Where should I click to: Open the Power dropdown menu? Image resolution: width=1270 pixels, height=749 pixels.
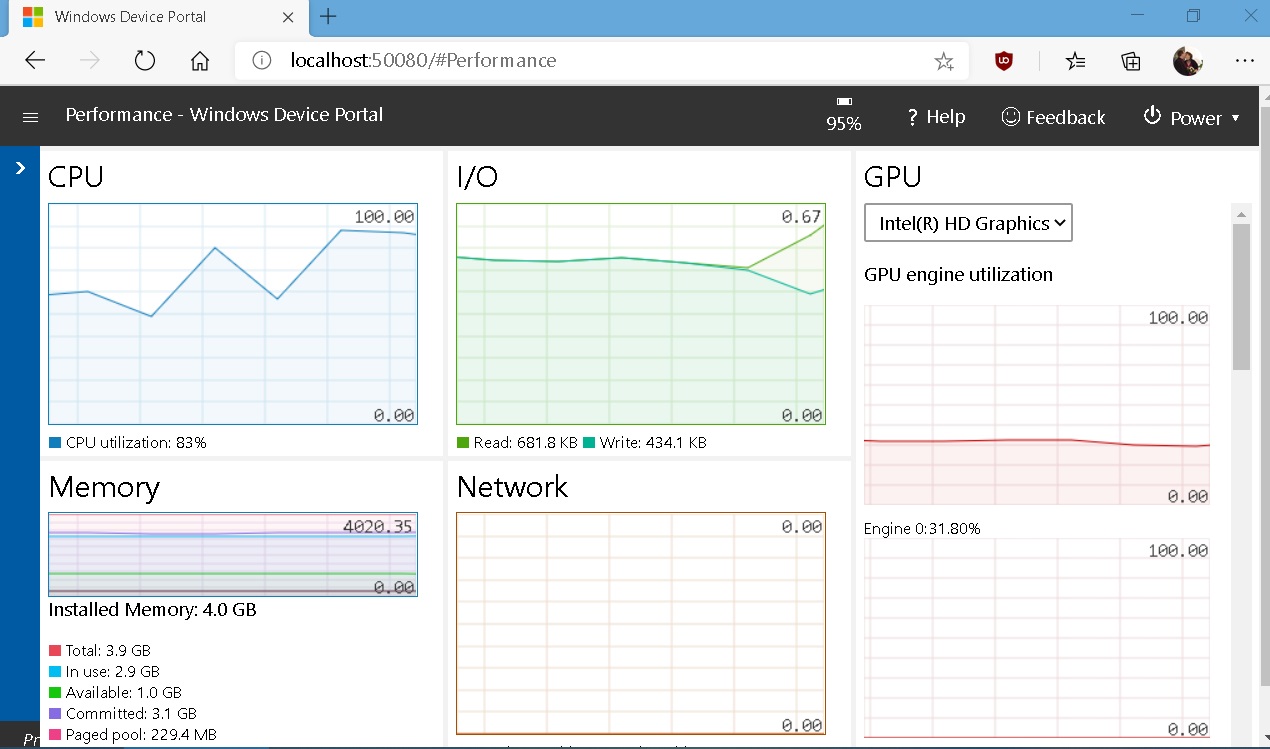click(x=1191, y=117)
